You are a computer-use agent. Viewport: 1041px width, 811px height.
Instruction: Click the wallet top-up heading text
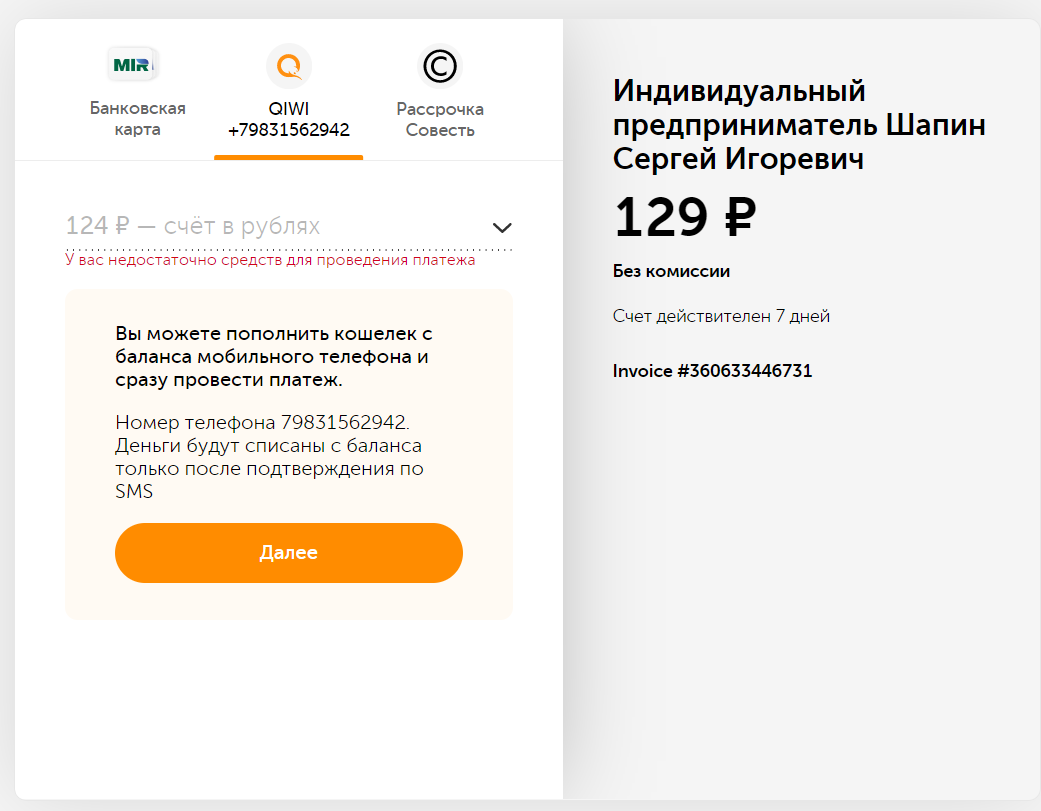[274, 356]
